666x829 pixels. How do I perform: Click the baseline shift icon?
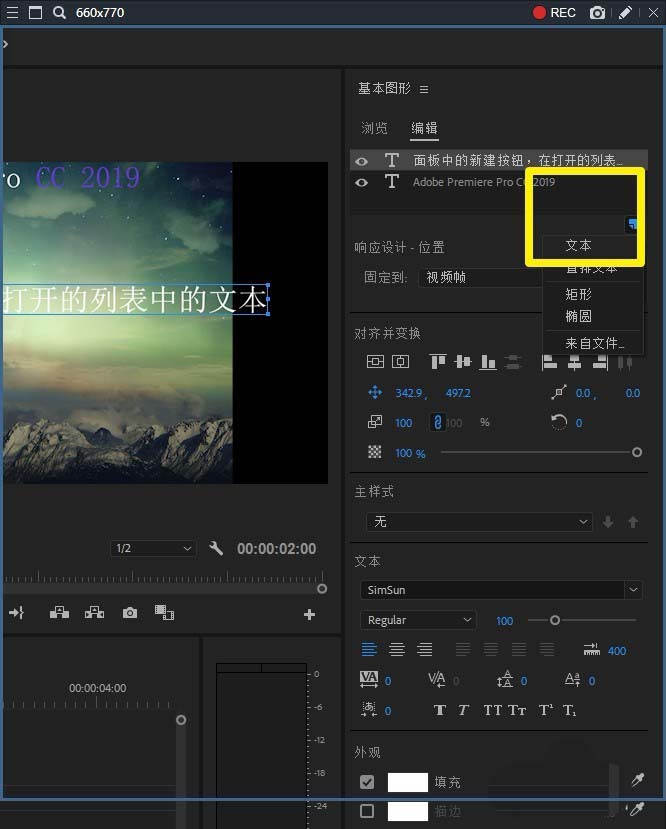pos(572,679)
